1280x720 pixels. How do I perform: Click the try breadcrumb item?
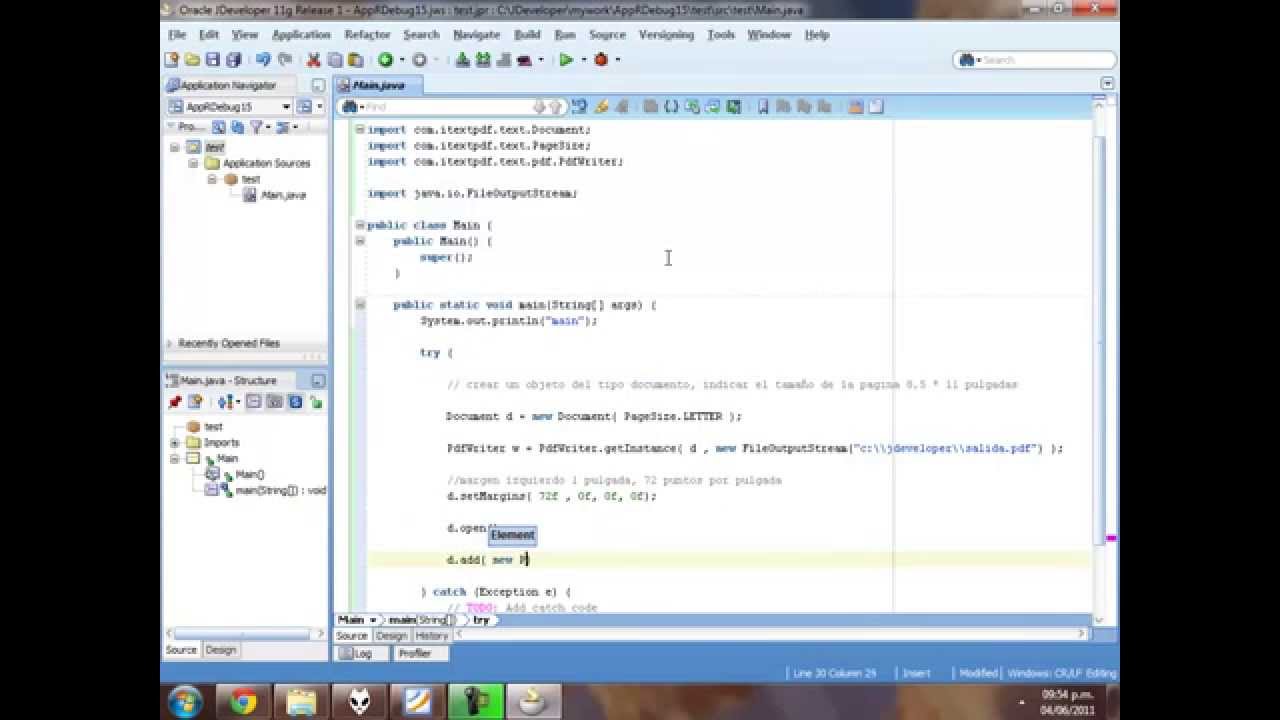(481, 620)
